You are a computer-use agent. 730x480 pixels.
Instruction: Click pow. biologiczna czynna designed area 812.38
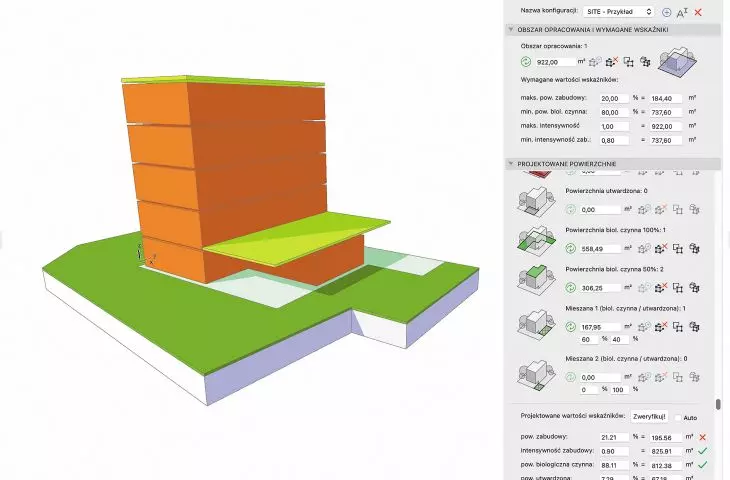click(x=666, y=465)
